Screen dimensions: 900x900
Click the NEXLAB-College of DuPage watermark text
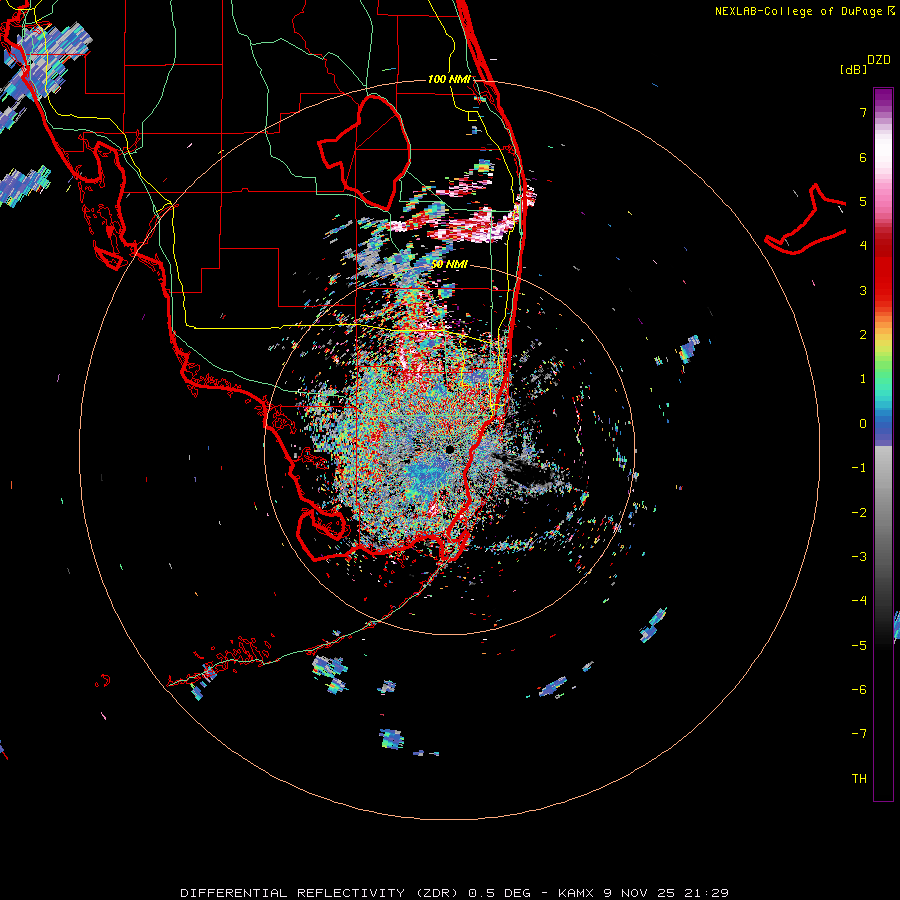pos(804,11)
